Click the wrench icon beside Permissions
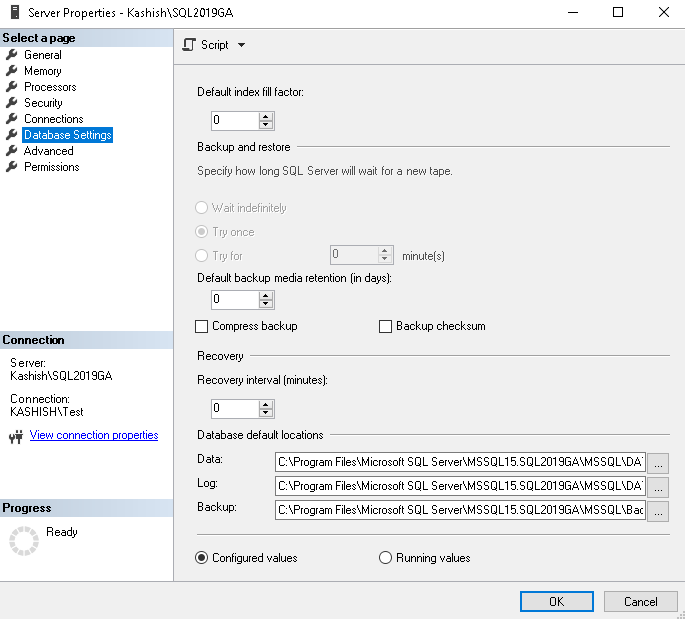This screenshot has height=619, width=685. (x=12, y=167)
